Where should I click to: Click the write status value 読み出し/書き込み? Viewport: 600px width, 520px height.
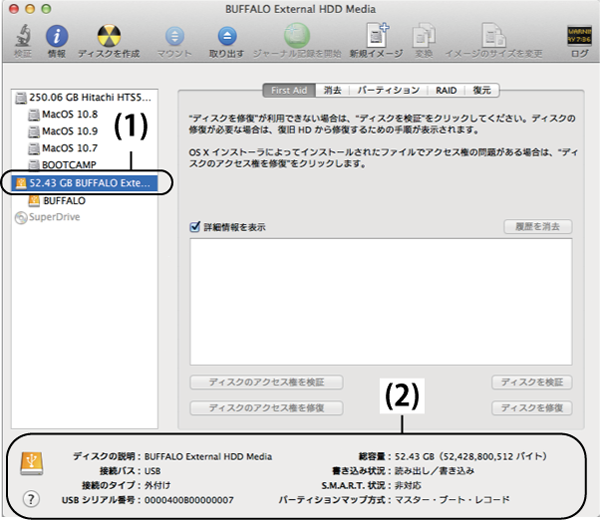[x=434, y=471]
